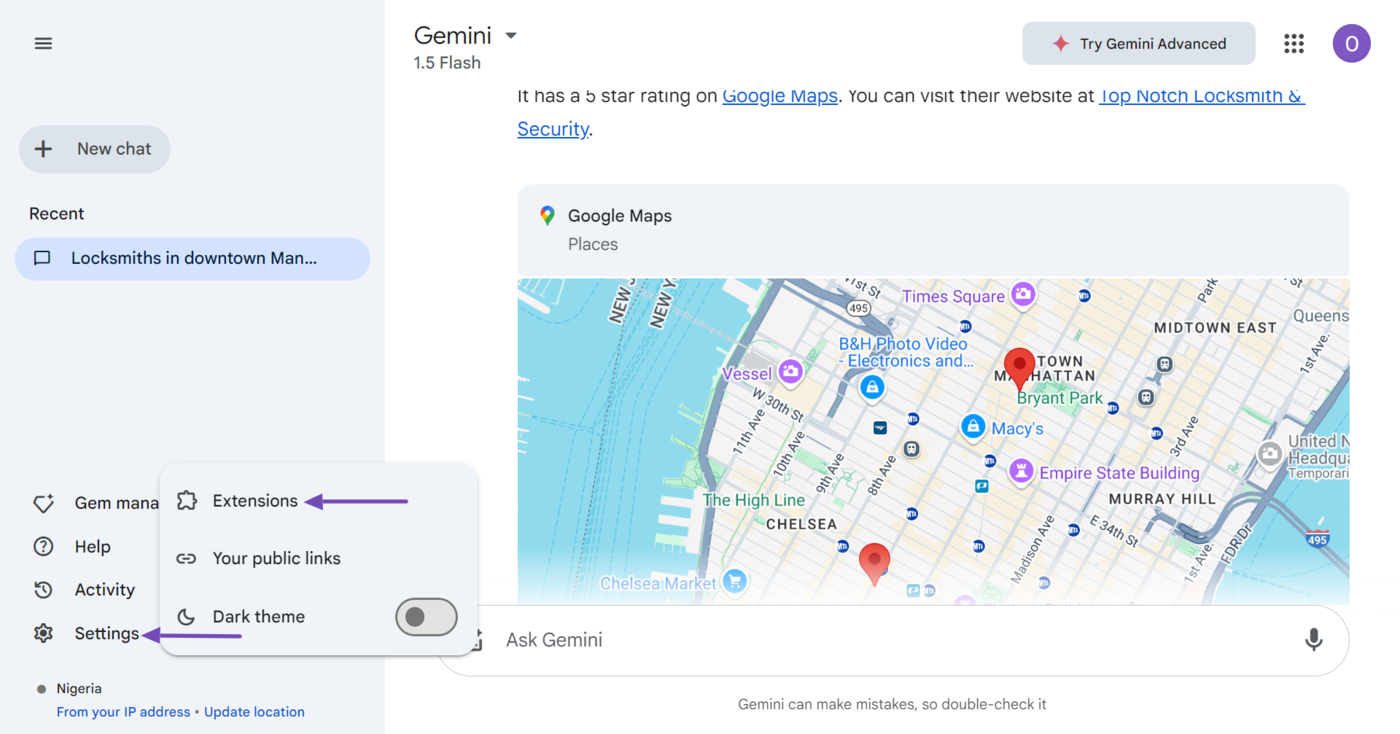Select Your public links menu item
Screen dimensions: 1400x734
pos(276,559)
